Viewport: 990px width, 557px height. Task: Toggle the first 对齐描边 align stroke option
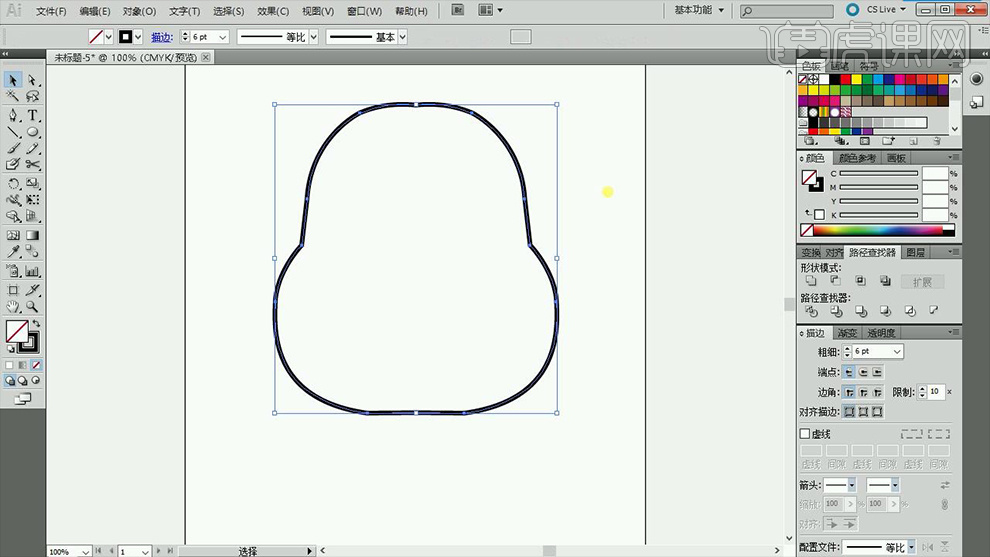click(x=849, y=411)
